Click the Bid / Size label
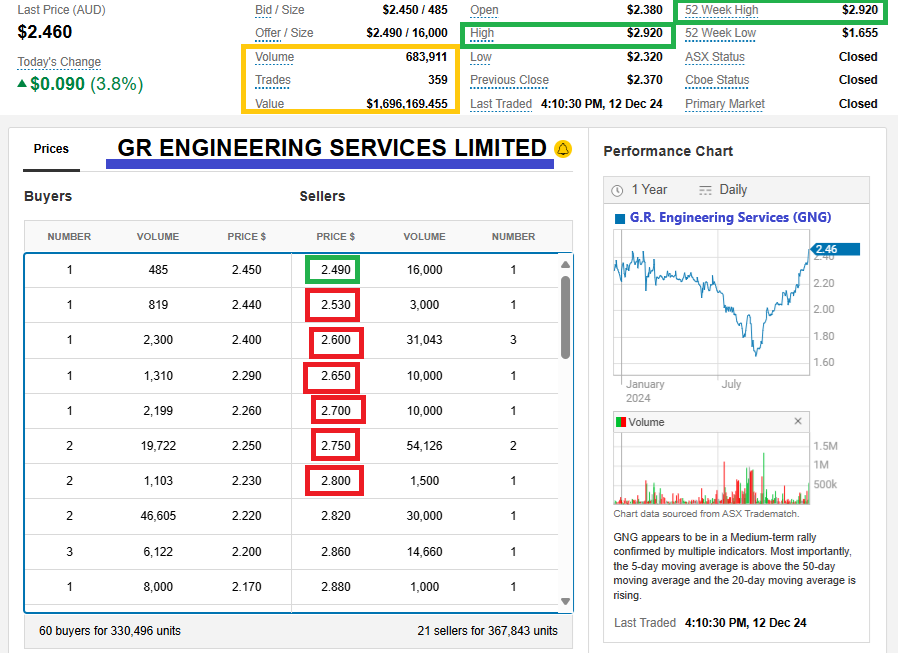Image resolution: width=898 pixels, height=653 pixels. [x=279, y=10]
